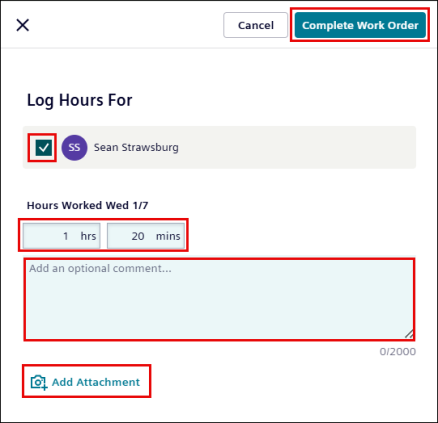Click the camera attachment icon

pos(39,382)
